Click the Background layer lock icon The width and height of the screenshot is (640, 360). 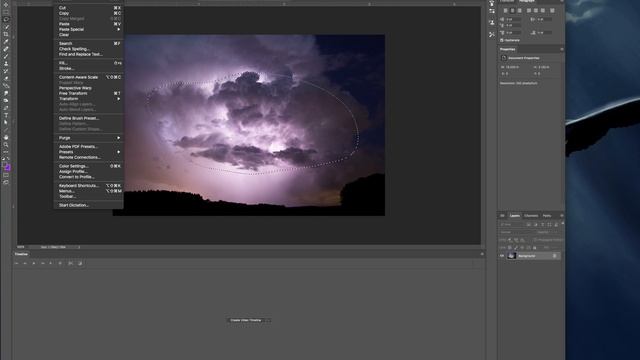[555, 256]
